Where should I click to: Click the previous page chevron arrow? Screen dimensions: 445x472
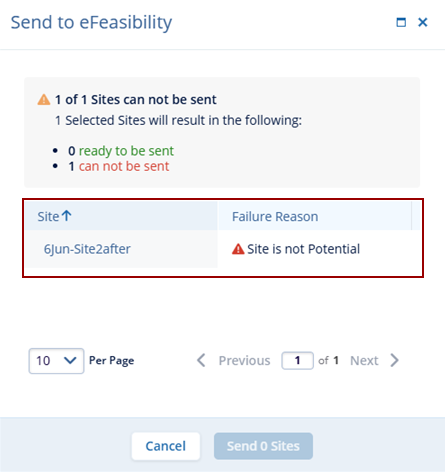(201, 360)
